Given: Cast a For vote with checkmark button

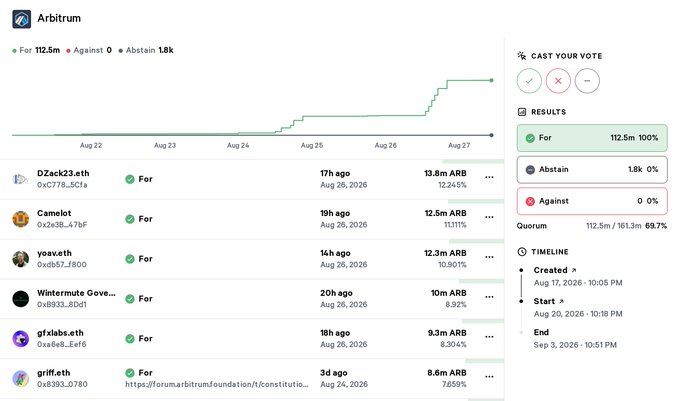Looking at the screenshot, I should tap(529, 81).
